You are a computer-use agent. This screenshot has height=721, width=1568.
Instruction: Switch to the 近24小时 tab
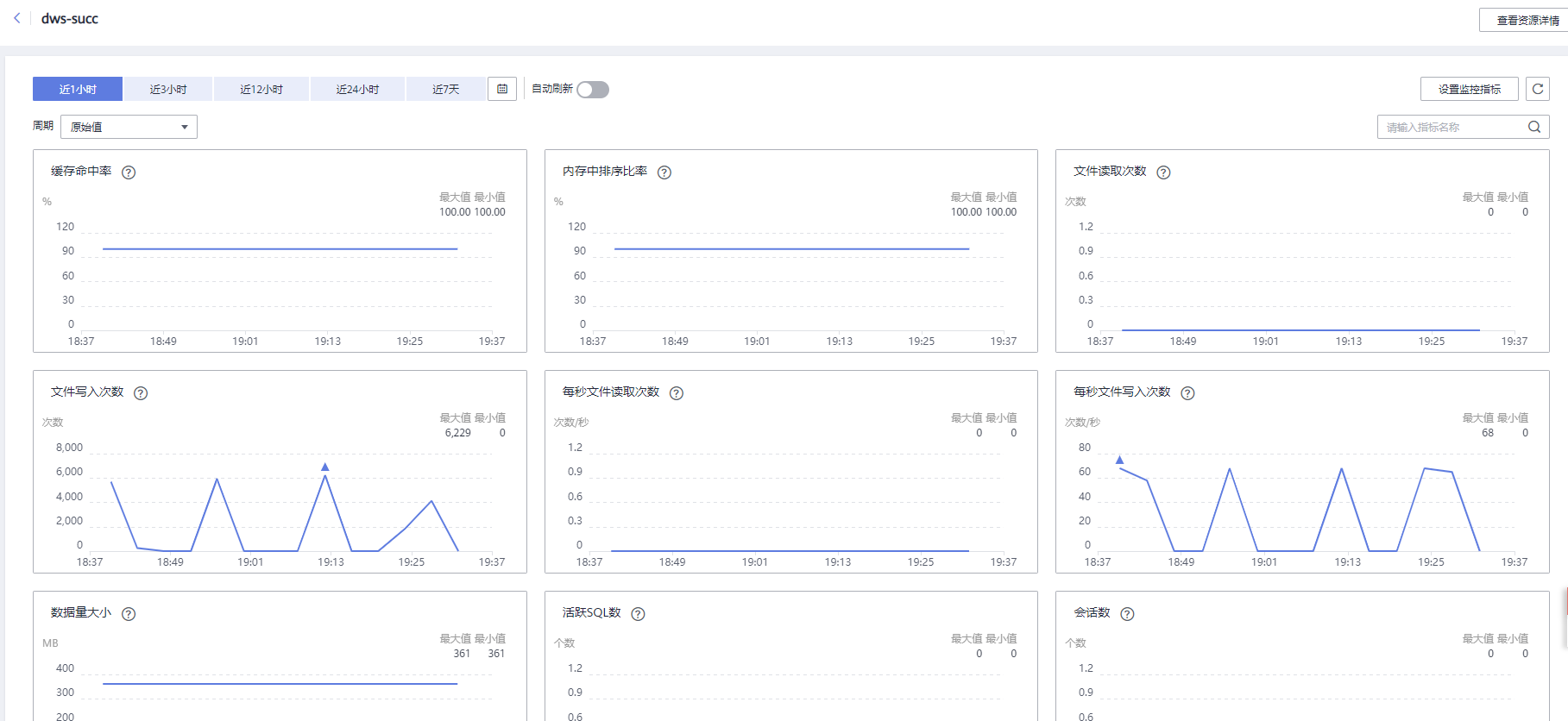coord(357,89)
